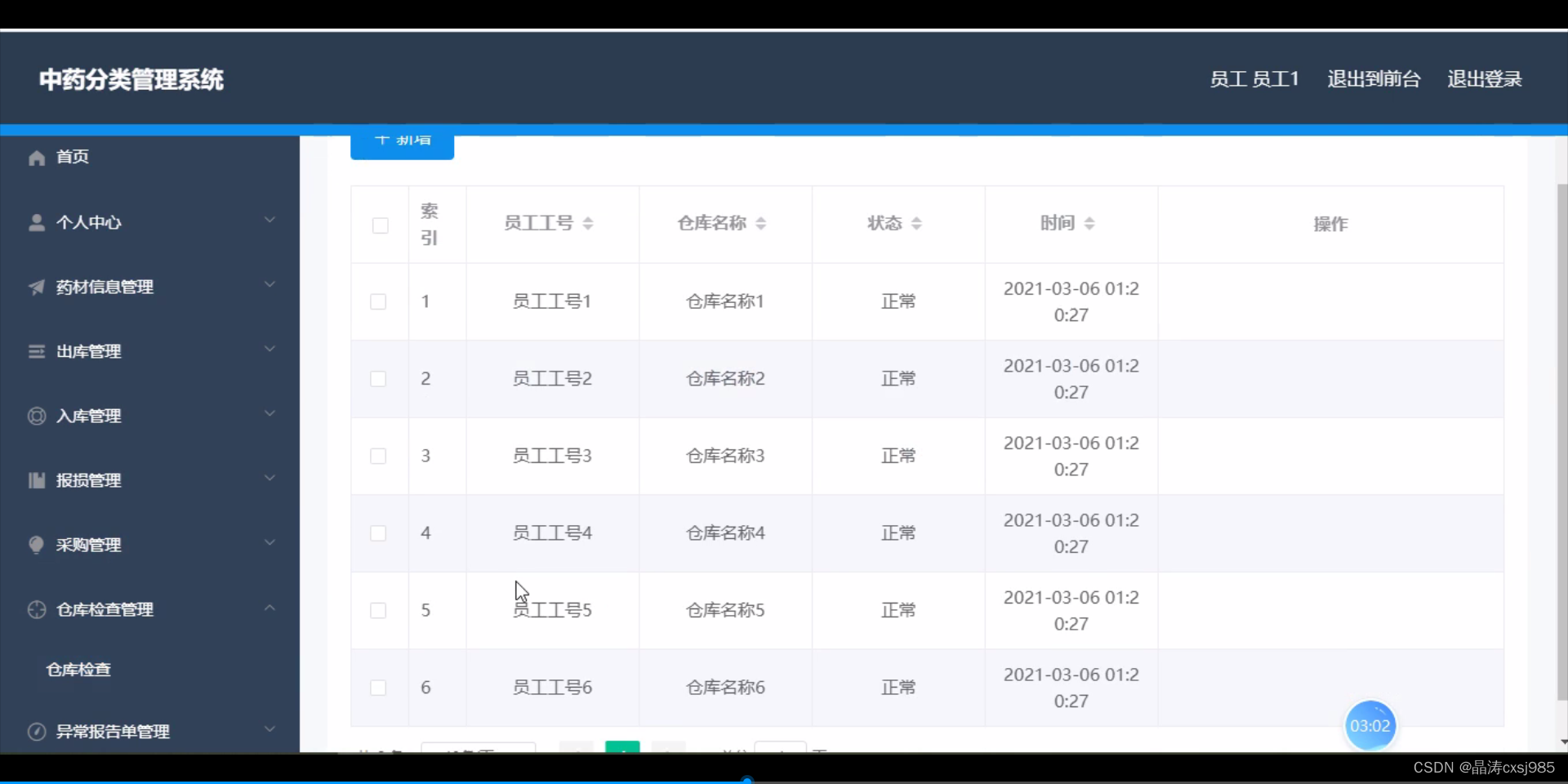
Task: Select the circular icon next to 入库管理
Action: 36,416
